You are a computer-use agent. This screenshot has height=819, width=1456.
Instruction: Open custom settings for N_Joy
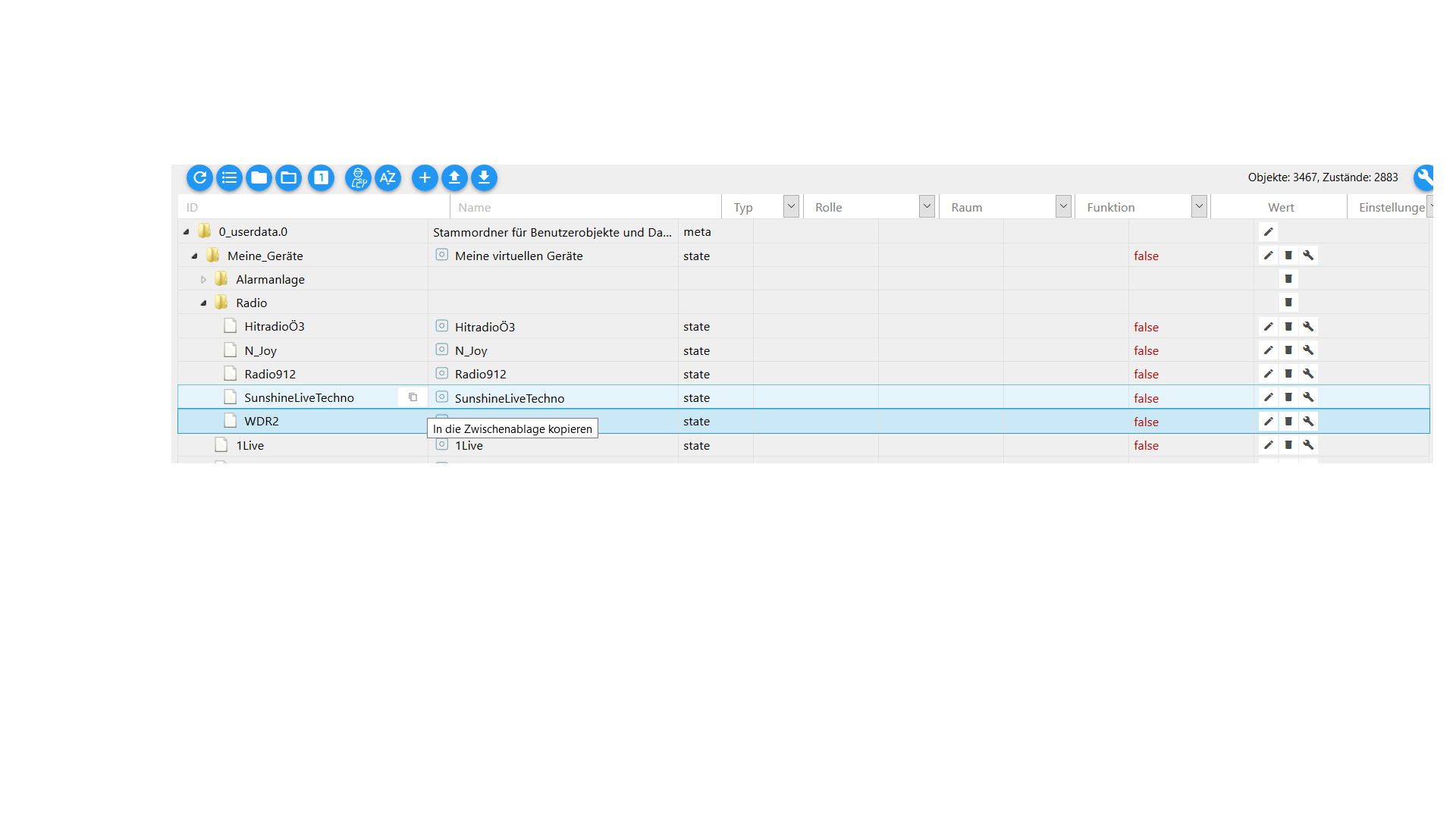pyautogui.click(x=1308, y=350)
